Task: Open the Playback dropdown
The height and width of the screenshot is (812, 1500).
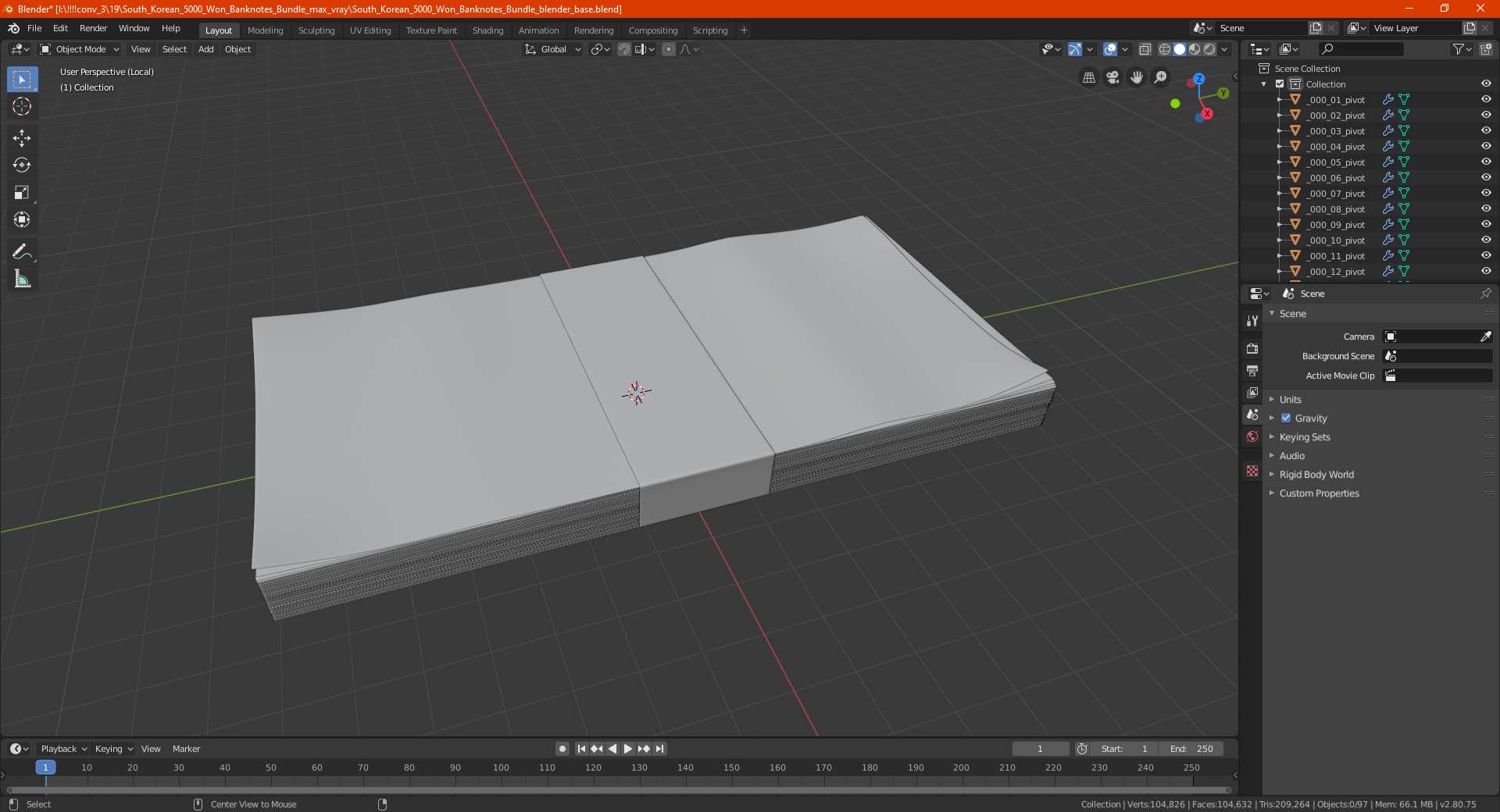Action: 63,749
